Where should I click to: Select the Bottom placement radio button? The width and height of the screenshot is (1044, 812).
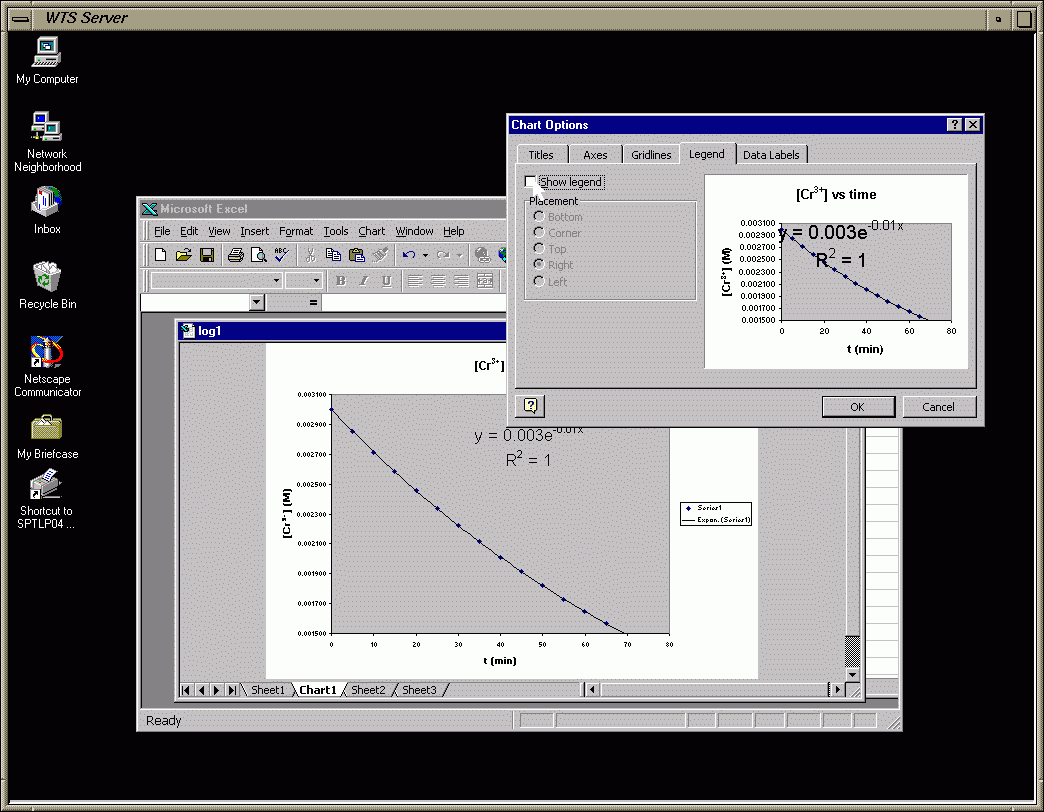click(540, 217)
